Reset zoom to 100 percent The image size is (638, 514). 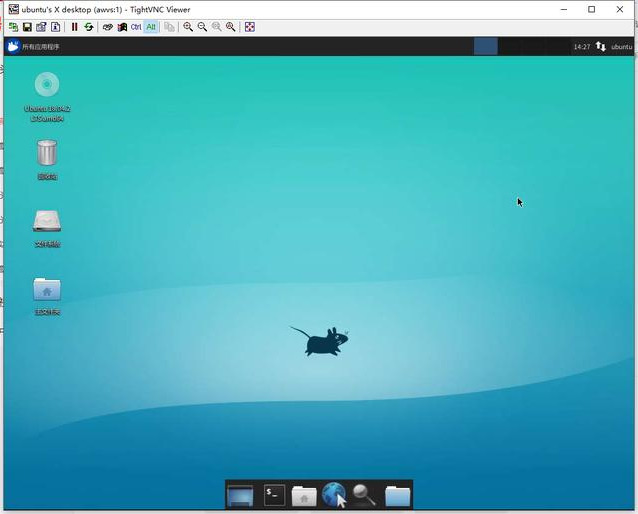[x=216, y=27]
